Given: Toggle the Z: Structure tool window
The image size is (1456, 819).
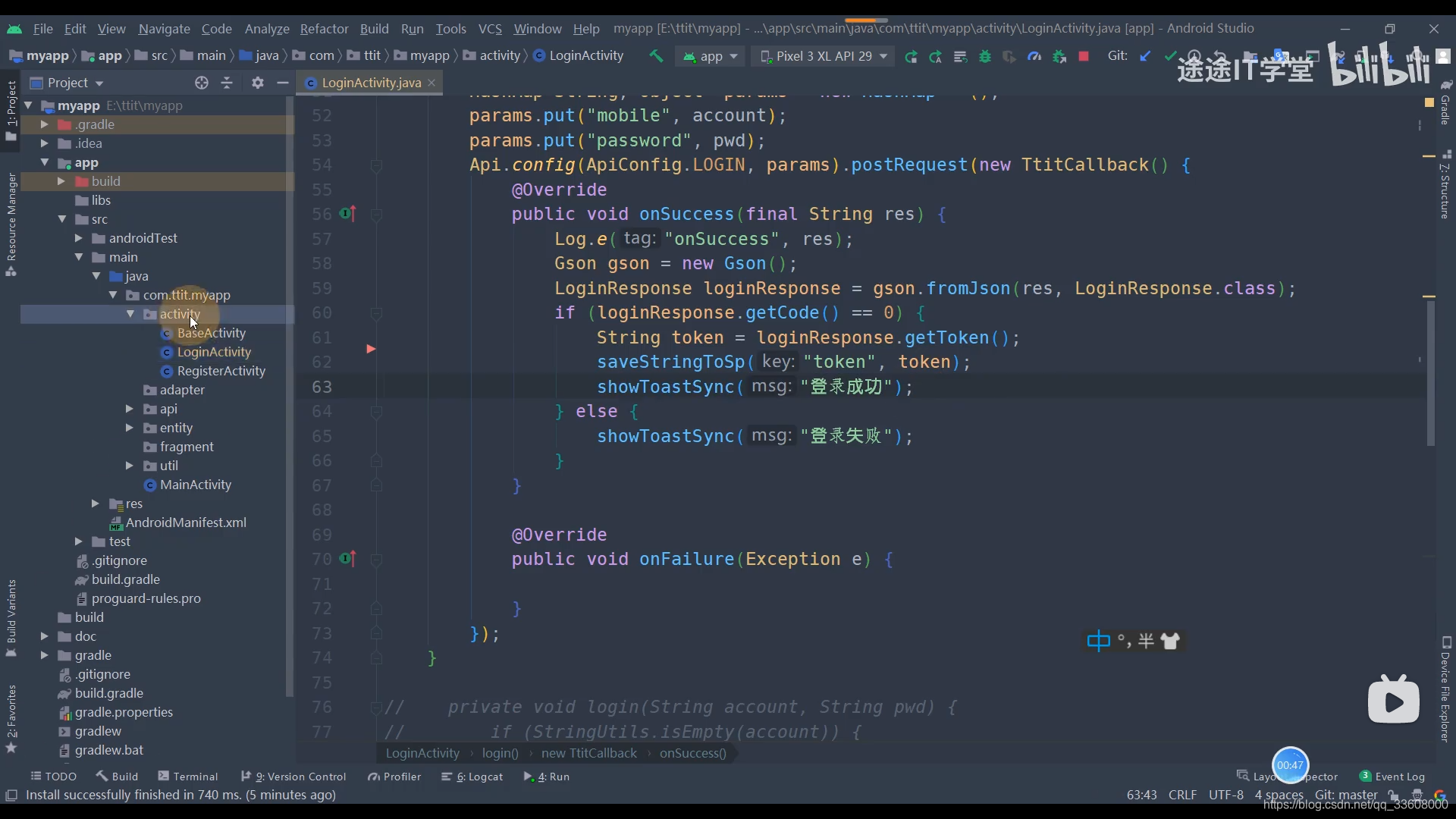Looking at the screenshot, I should (1445, 184).
